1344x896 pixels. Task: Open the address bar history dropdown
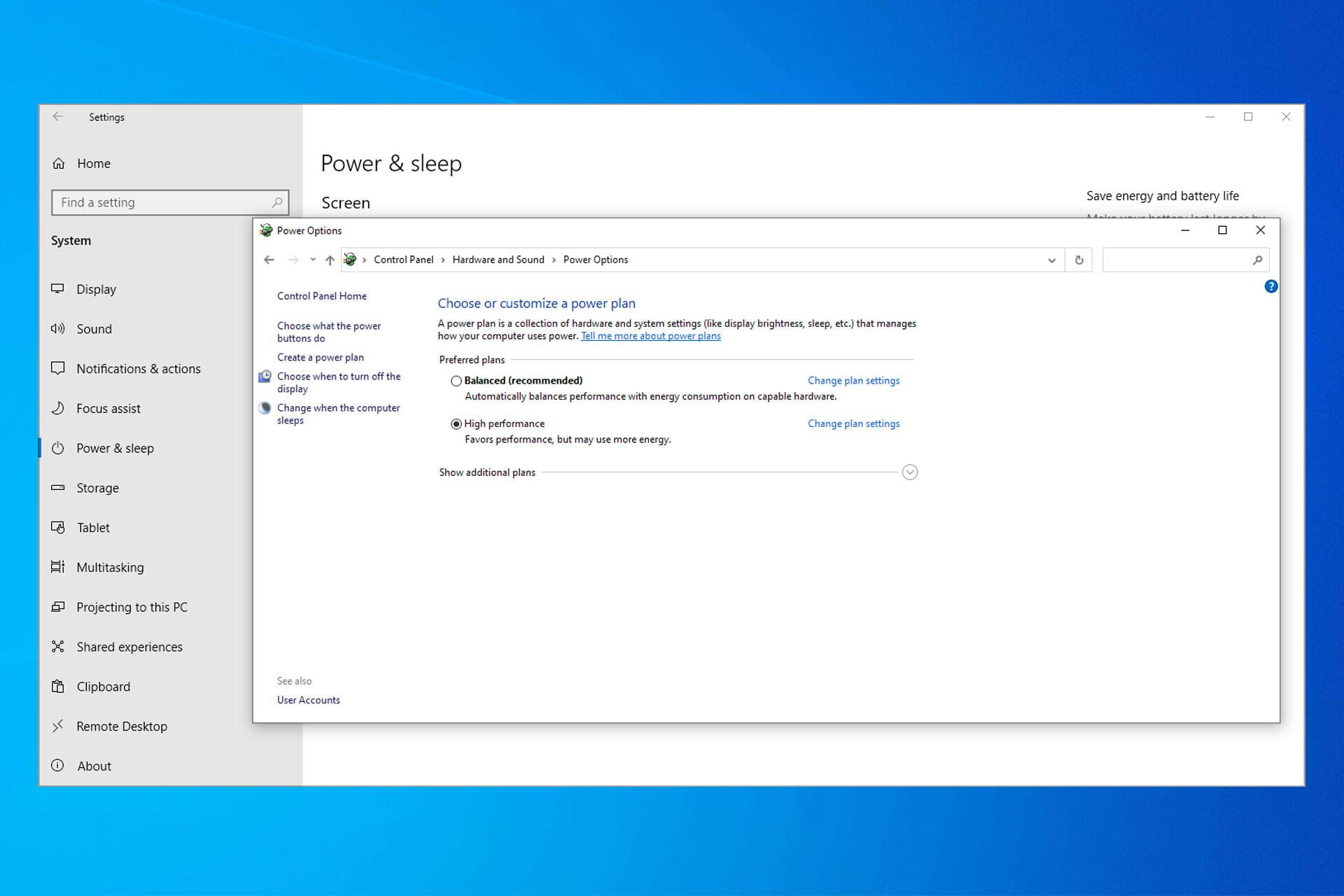tap(1051, 260)
